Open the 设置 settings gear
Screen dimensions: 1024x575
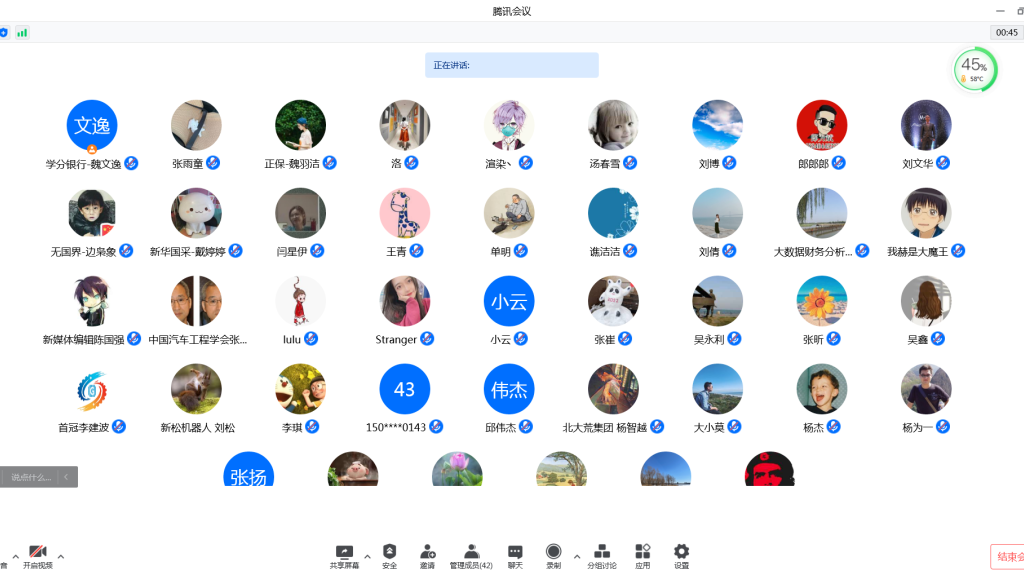pyautogui.click(x=681, y=552)
